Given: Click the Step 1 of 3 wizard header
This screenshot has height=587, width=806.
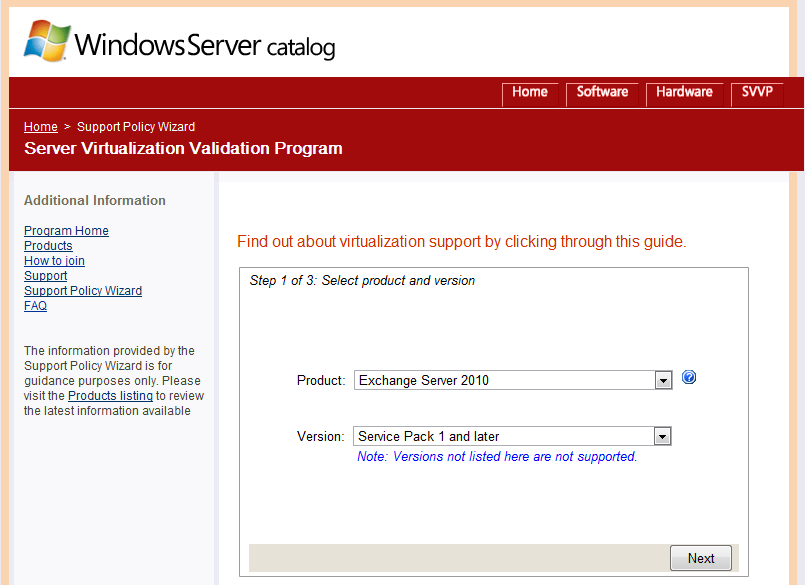Looking at the screenshot, I should tap(362, 281).
